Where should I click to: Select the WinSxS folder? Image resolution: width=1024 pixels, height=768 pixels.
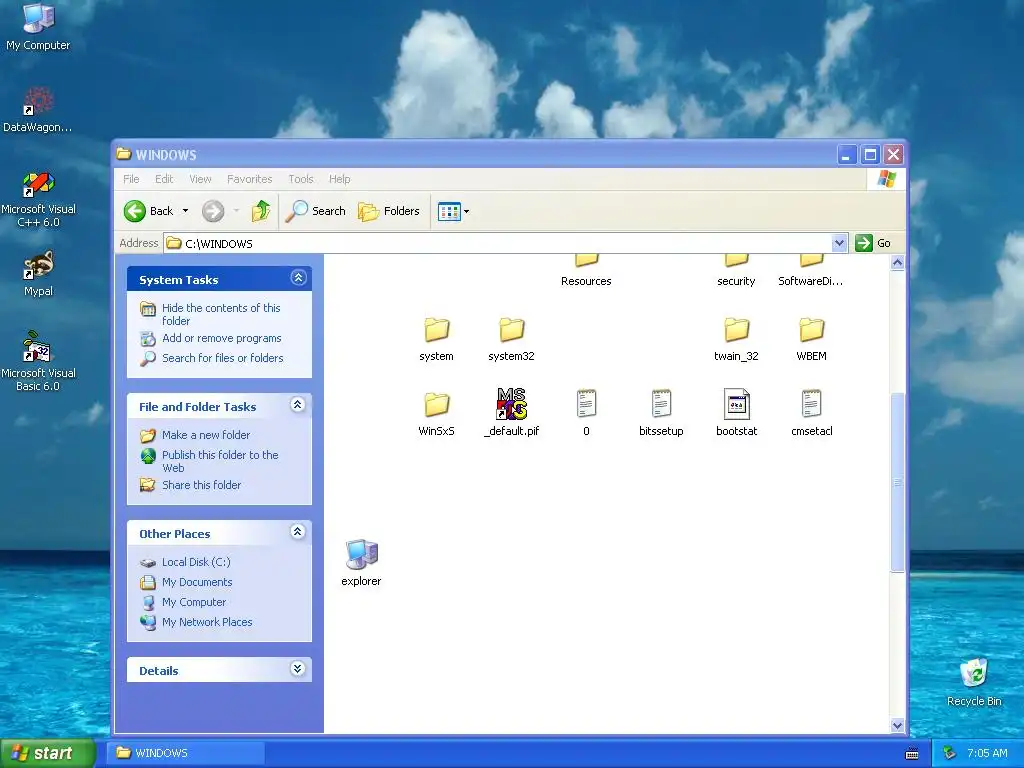(x=436, y=406)
